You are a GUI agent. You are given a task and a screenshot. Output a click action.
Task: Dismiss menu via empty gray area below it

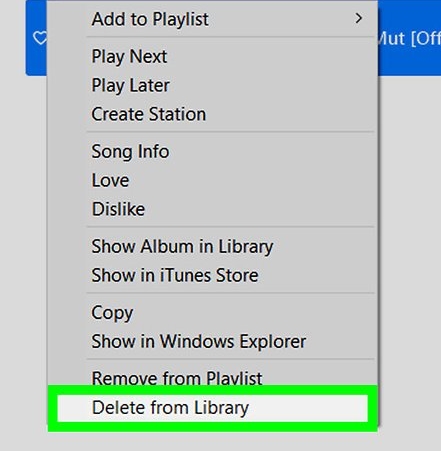click(x=212, y=442)
